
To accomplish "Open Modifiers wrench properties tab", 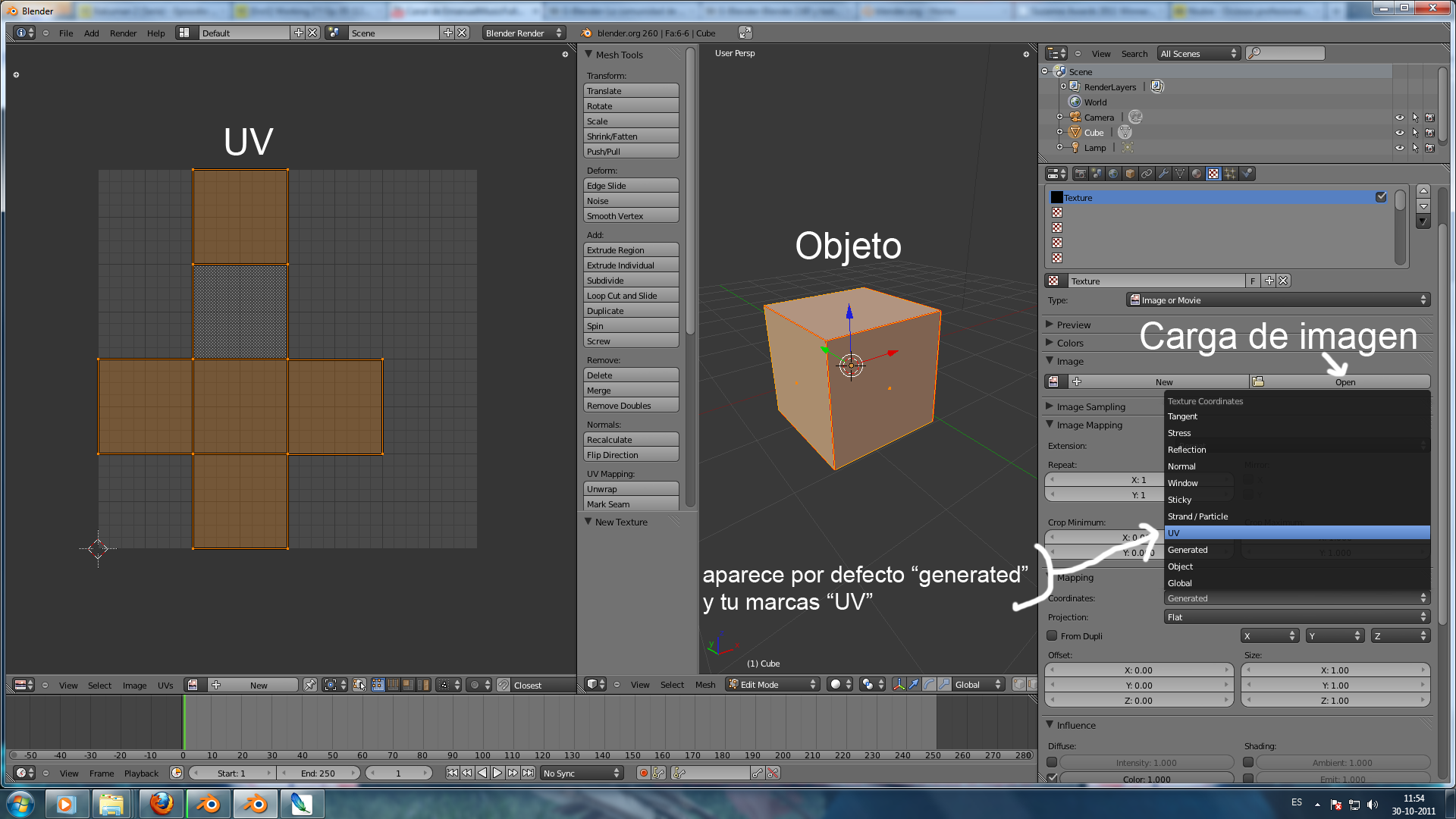I will coord(1163,174).
